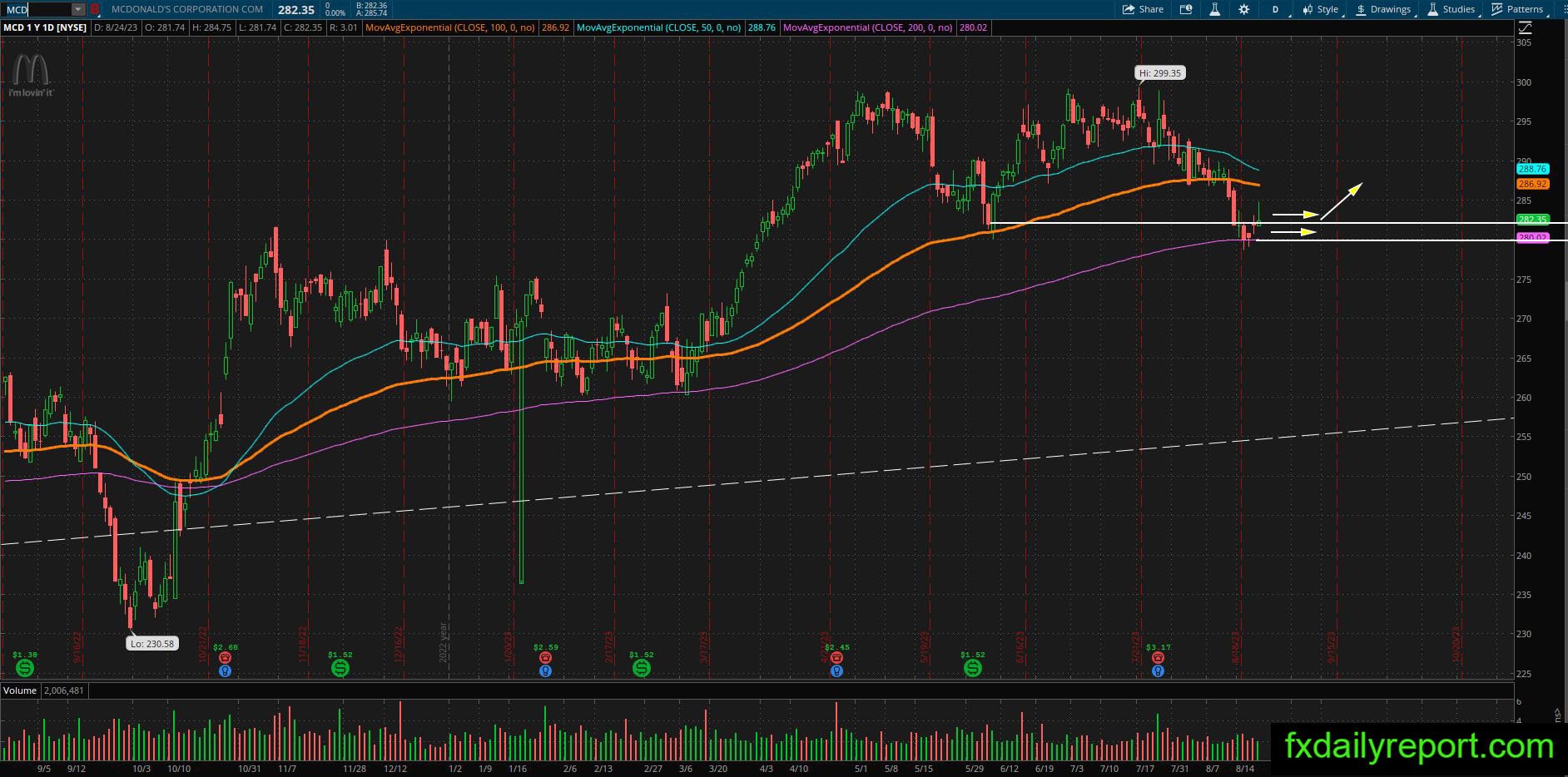Click the green 282.35 price axis bubble
1568x777 pixels.
pyautogui.click(x=1532, y=220)
